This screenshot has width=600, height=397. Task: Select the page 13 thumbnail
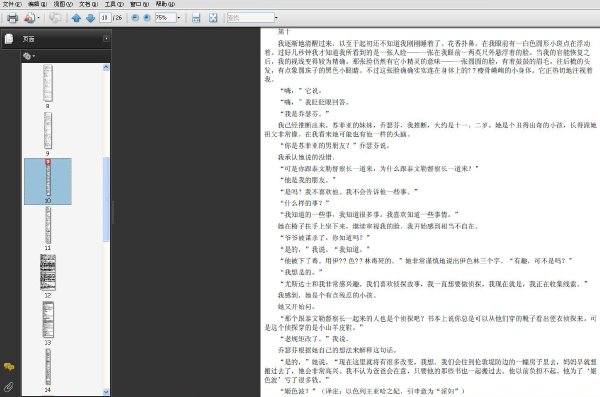point(48,320)
